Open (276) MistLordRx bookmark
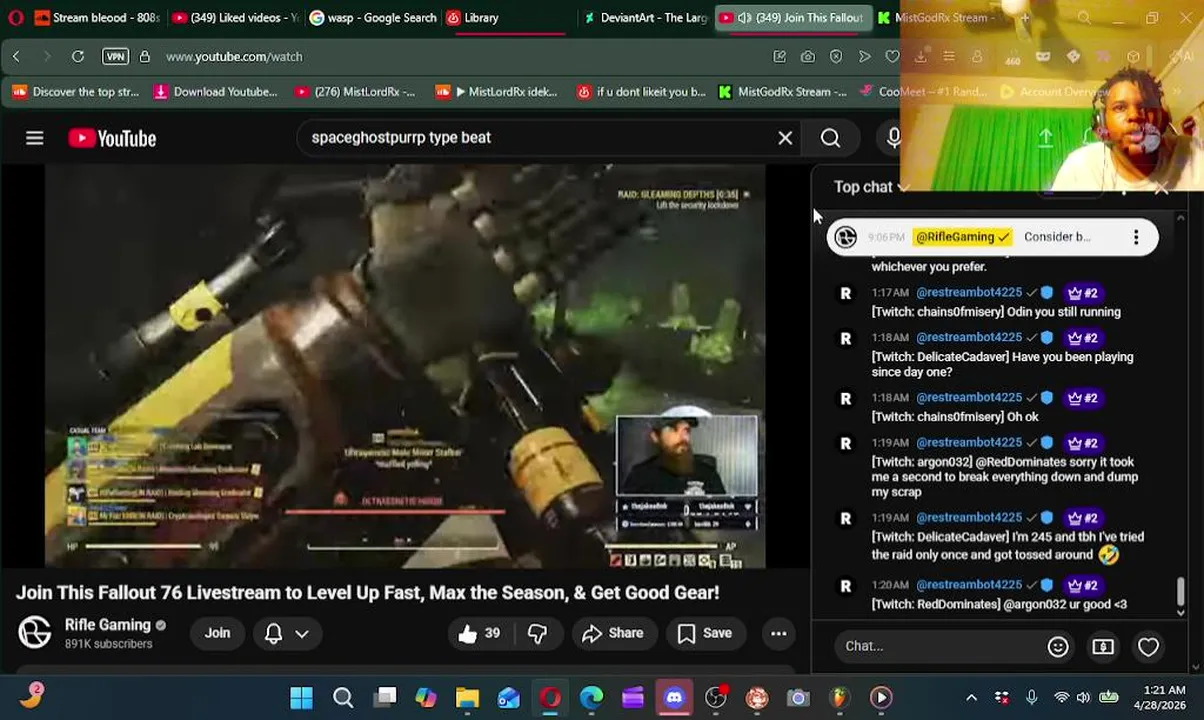This screenshot has width=1204, height=720. click(355, 92)
